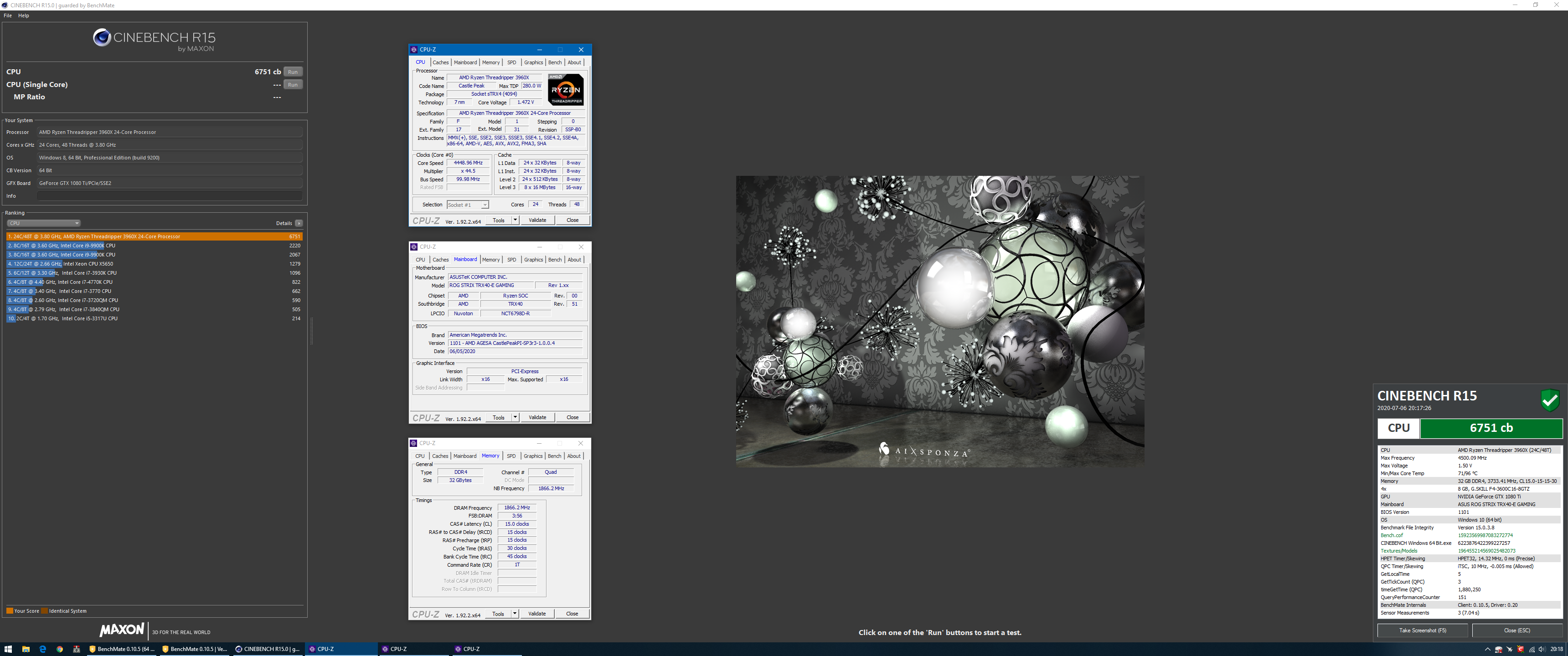Click the Info input field in Your System
The width and height of the screenshot is (1568, 656).
170,196
